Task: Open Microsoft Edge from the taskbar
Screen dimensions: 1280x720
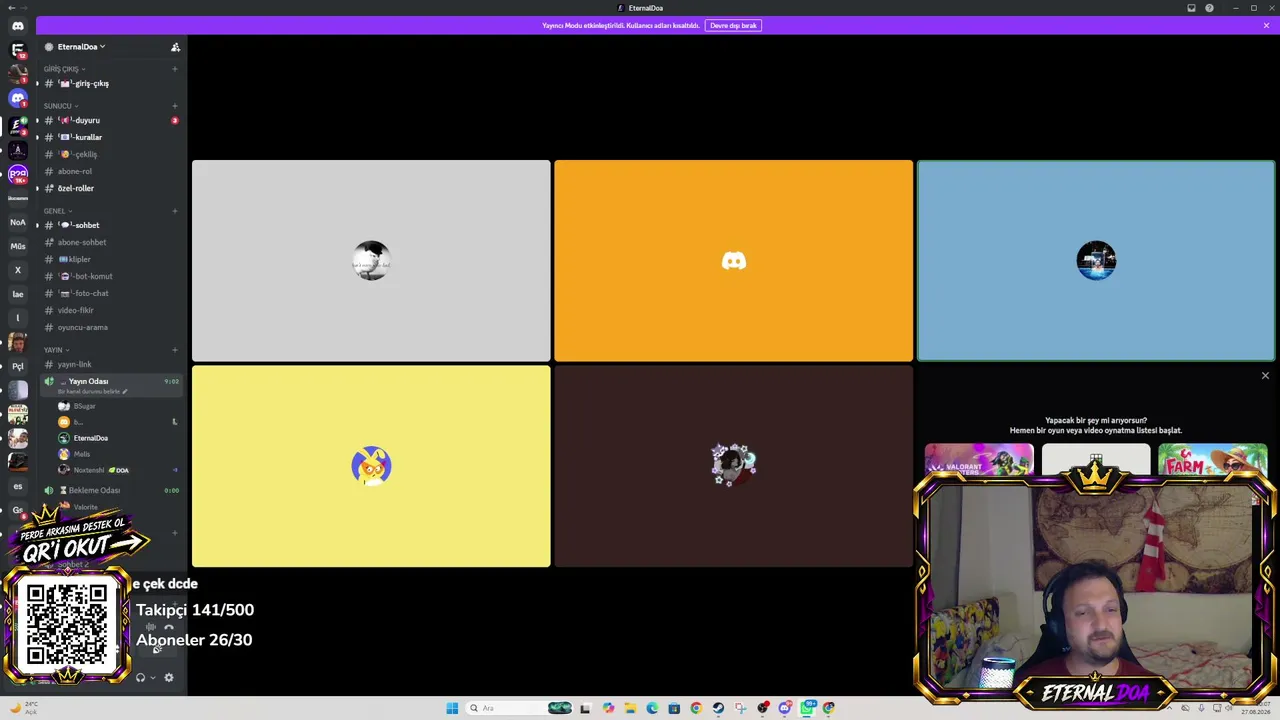Action: (652, 708)
